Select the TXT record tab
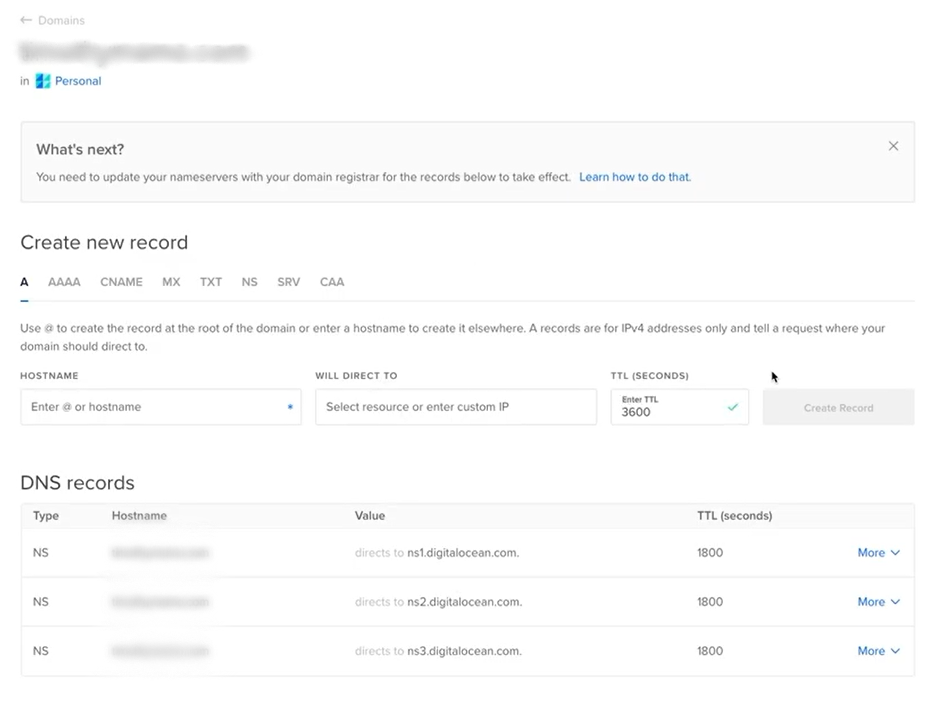This screenshot has width=949, height=714. point(210,282)
